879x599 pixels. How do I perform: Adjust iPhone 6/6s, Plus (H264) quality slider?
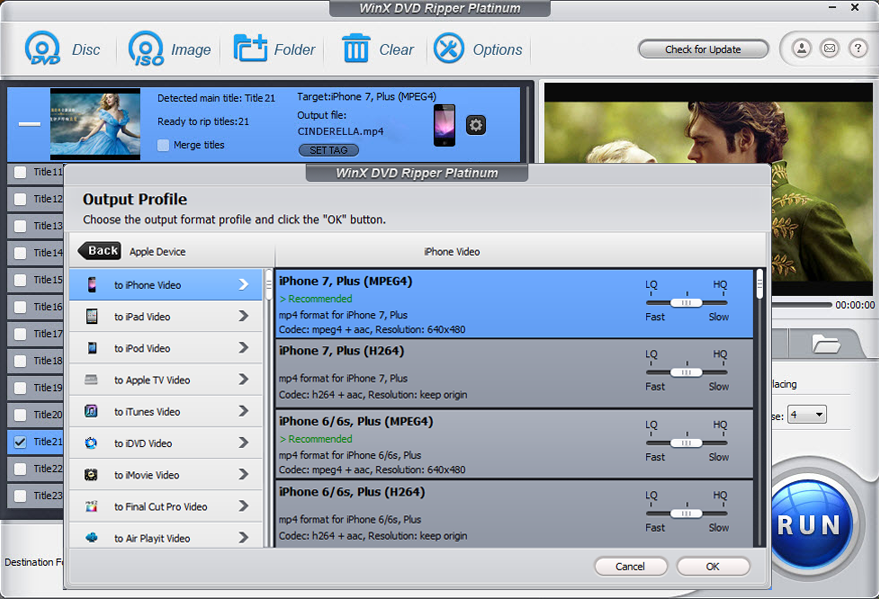tap(686, 513)
